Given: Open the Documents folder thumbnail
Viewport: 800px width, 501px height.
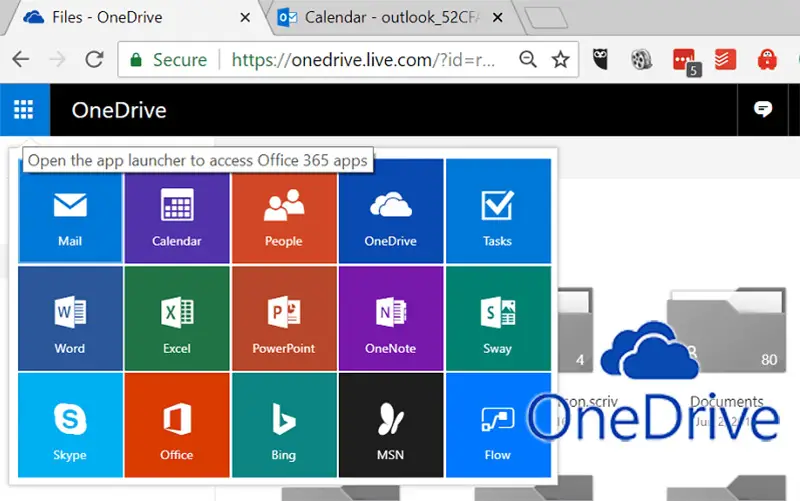Looking at the screenshot, I should (x=727, y=331).
